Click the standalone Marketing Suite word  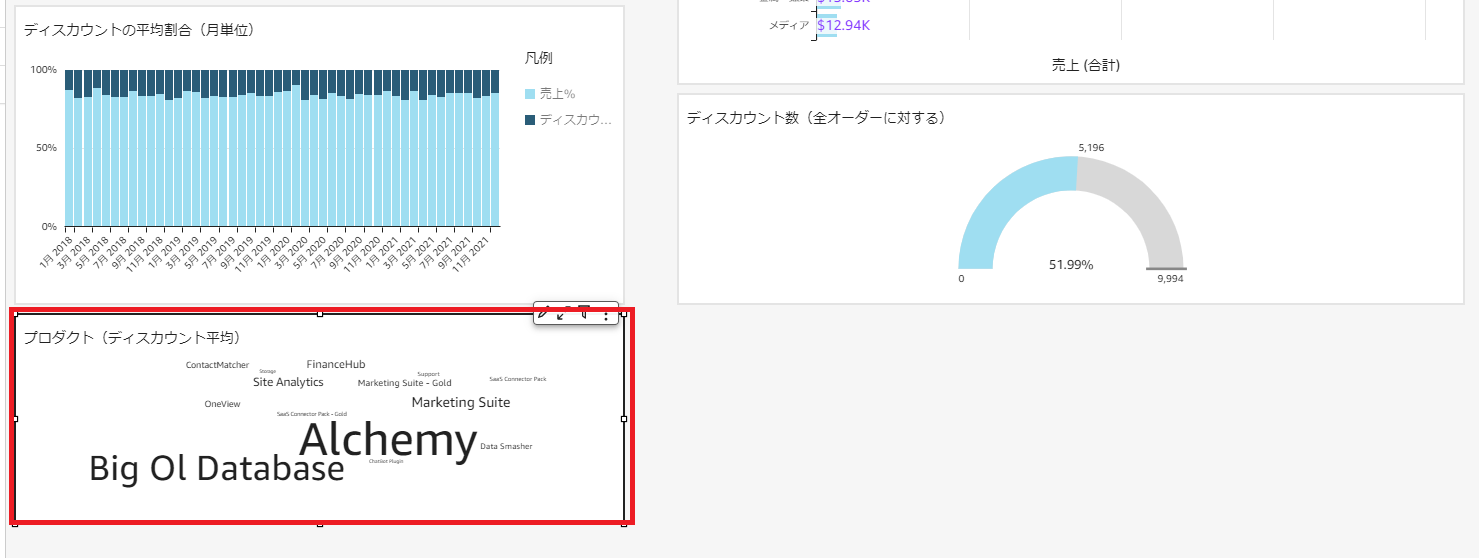tap(461, 402)
